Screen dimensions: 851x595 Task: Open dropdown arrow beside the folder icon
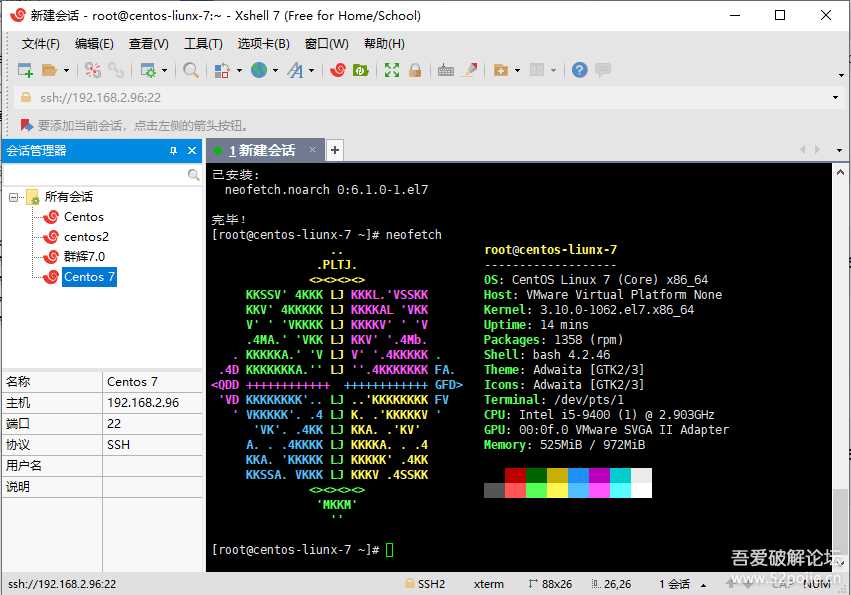click(66, 70)
